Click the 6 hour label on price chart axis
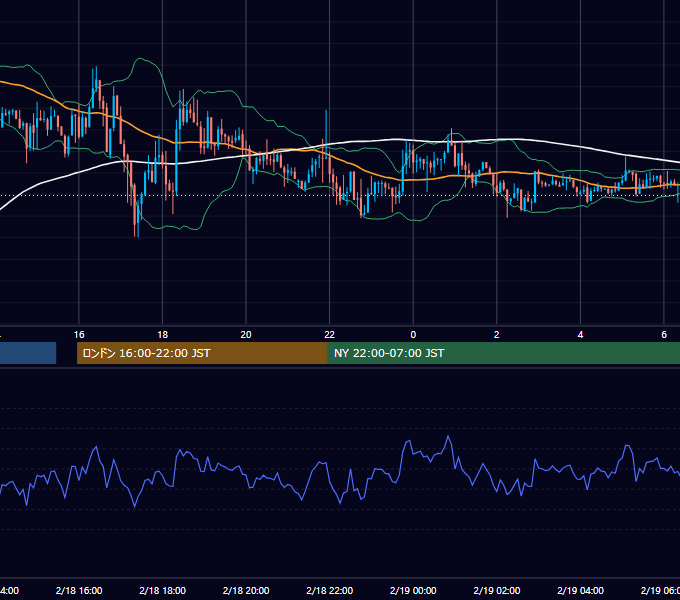680x600 pixels. 664,335
